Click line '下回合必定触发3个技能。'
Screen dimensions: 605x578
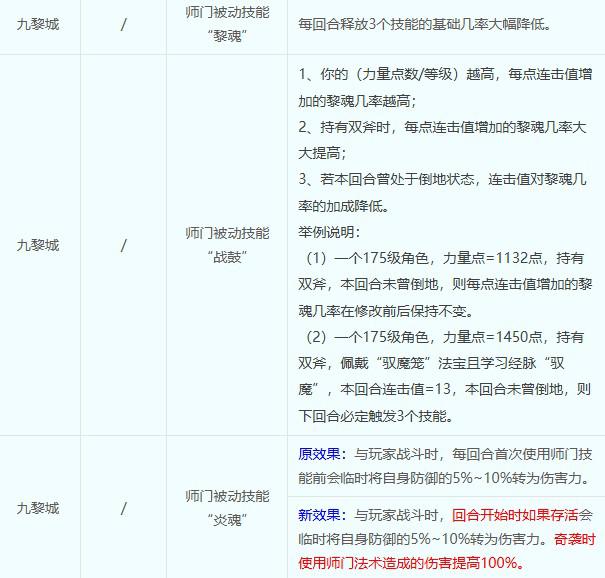tap(375, 416)
